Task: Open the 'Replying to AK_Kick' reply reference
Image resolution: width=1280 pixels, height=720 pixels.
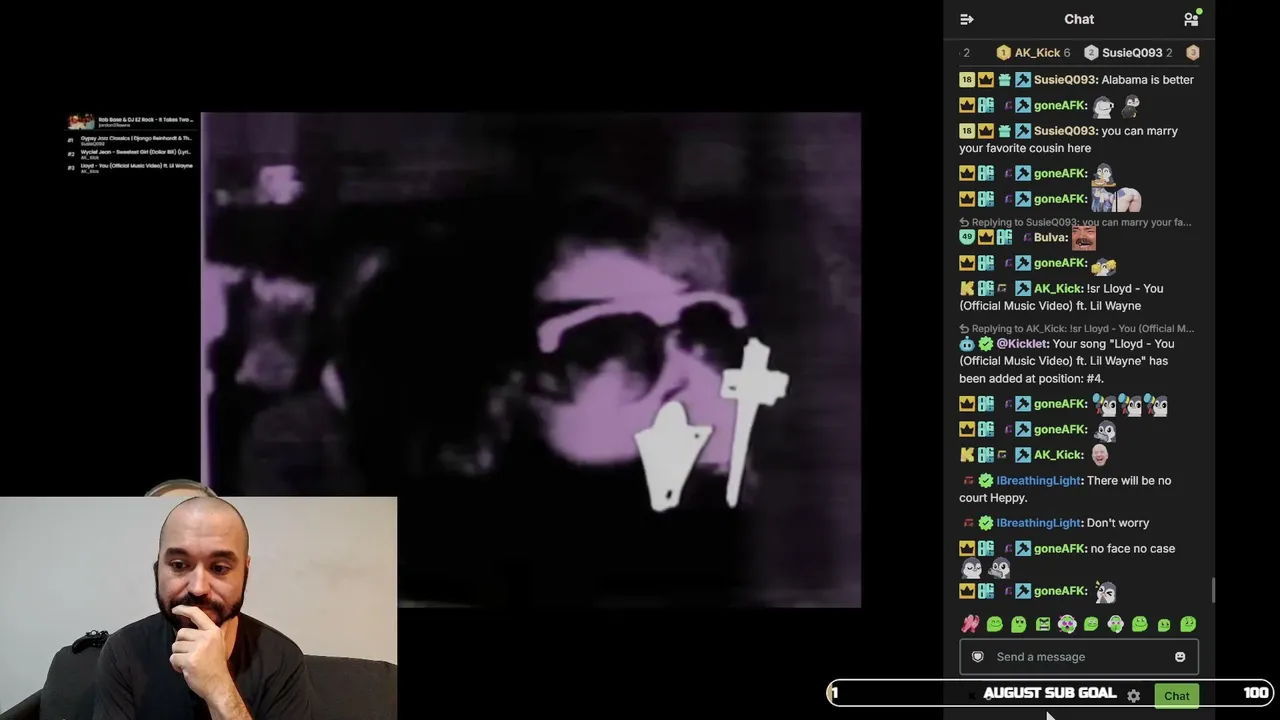Action: click(x=1076, y=328)
